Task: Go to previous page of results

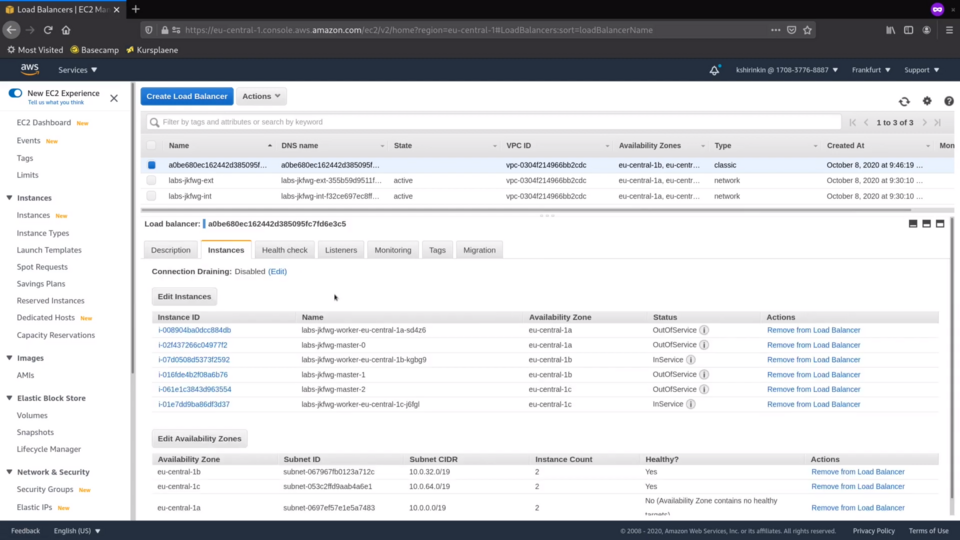Action: [866, 122]
